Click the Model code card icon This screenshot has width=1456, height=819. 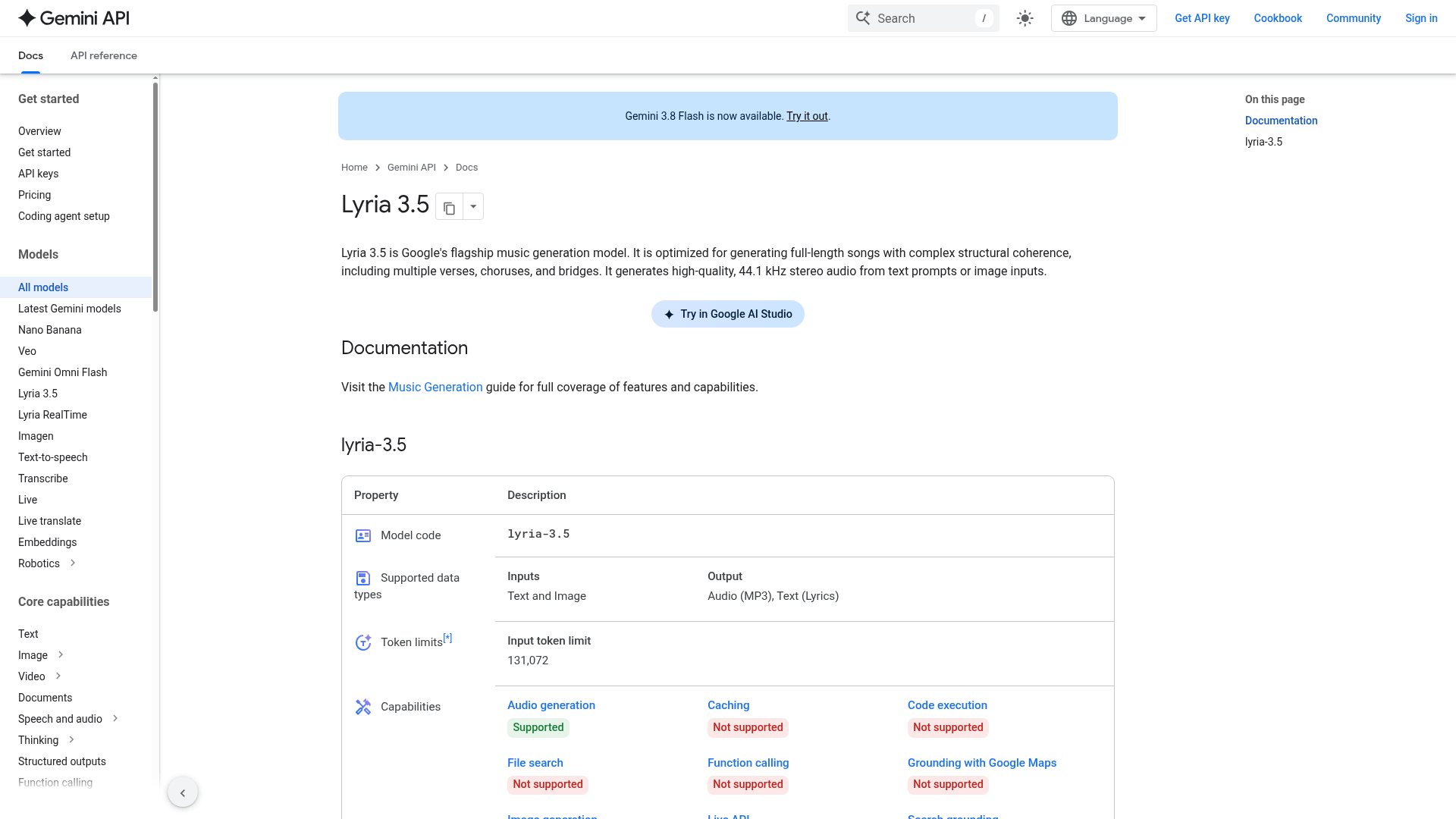click(x=363, y=536)
